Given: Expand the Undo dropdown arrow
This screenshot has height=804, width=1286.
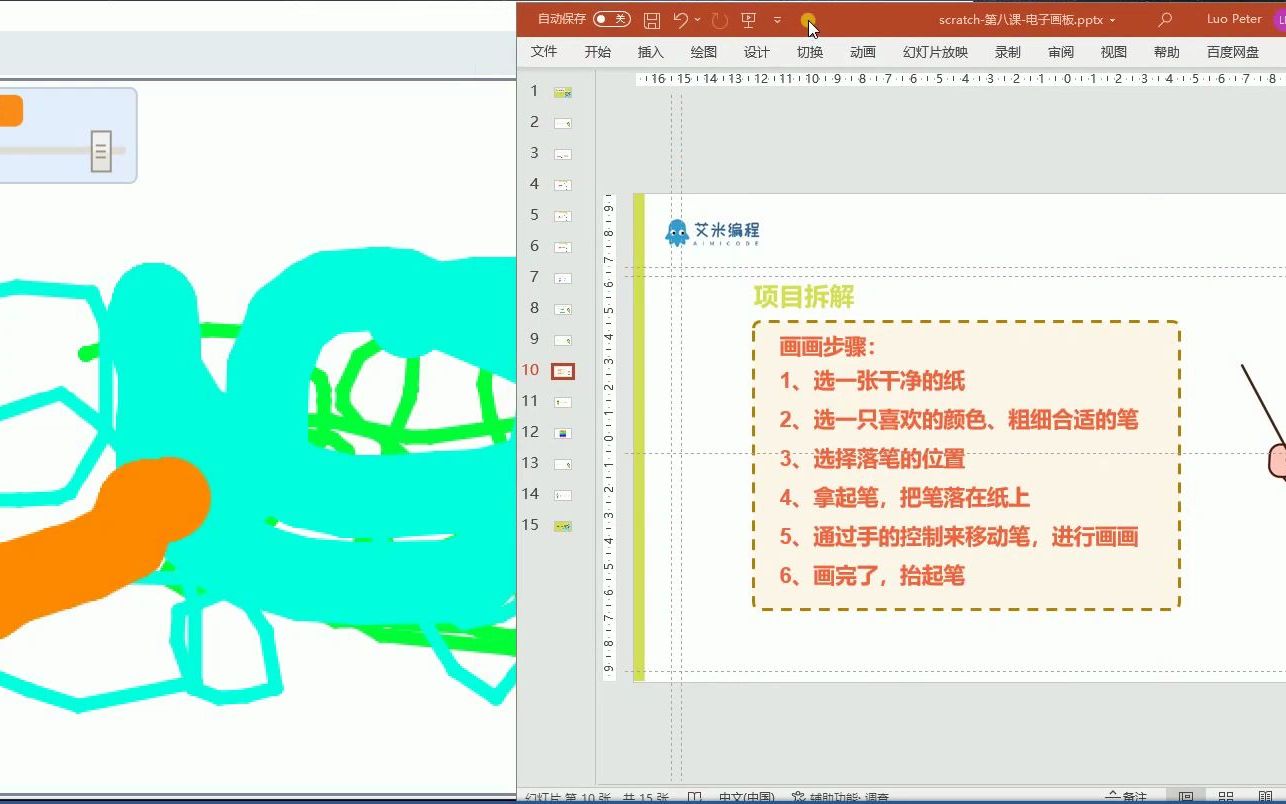Looking at the screenshot, I should (698, 19).
